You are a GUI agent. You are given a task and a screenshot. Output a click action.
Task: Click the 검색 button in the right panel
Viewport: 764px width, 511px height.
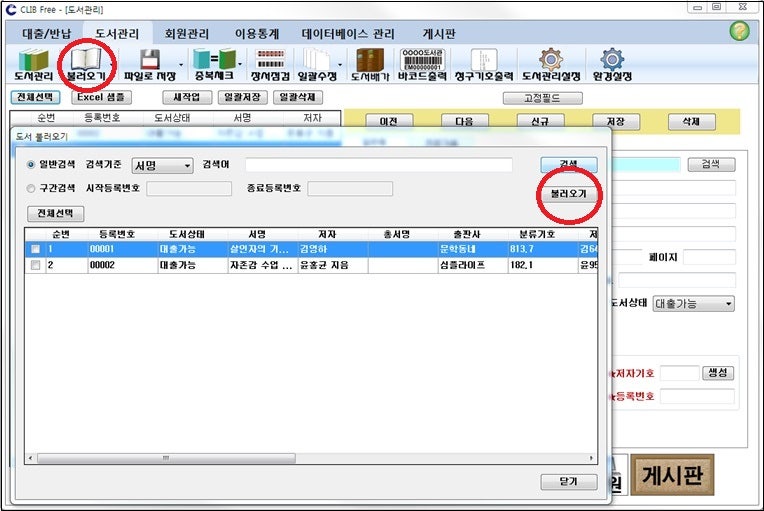711,165
